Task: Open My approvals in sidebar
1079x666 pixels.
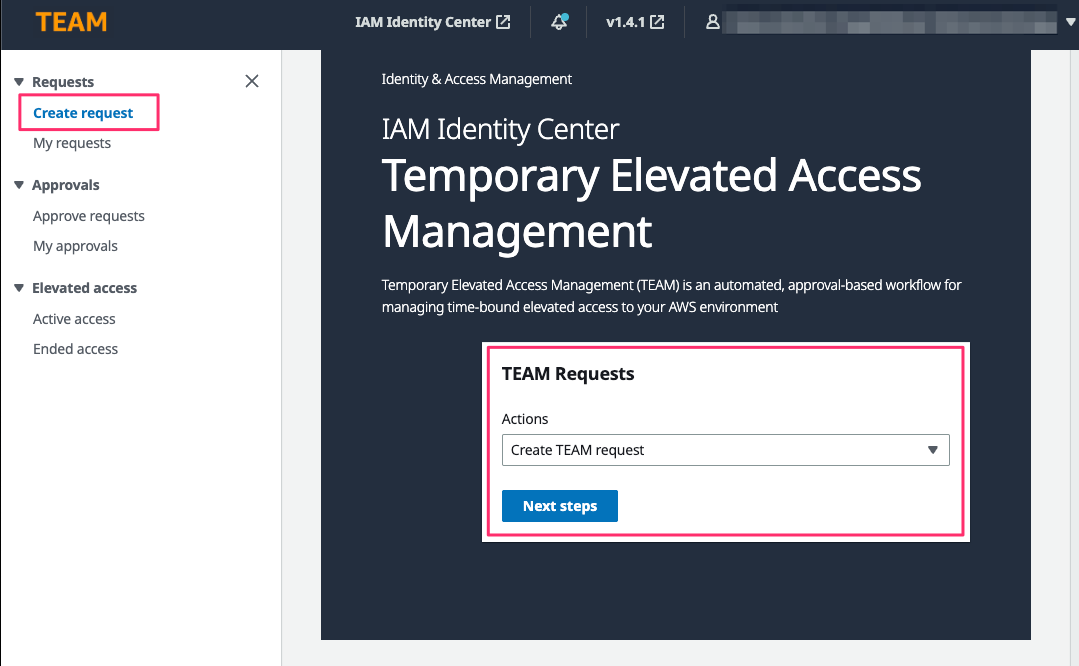Action: click(x=75, y=246)
